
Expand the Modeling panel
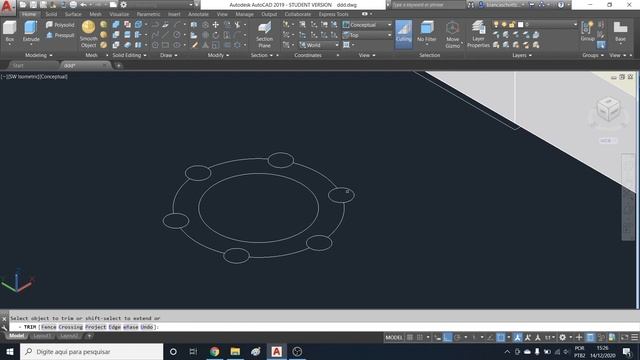click(39, 55)
